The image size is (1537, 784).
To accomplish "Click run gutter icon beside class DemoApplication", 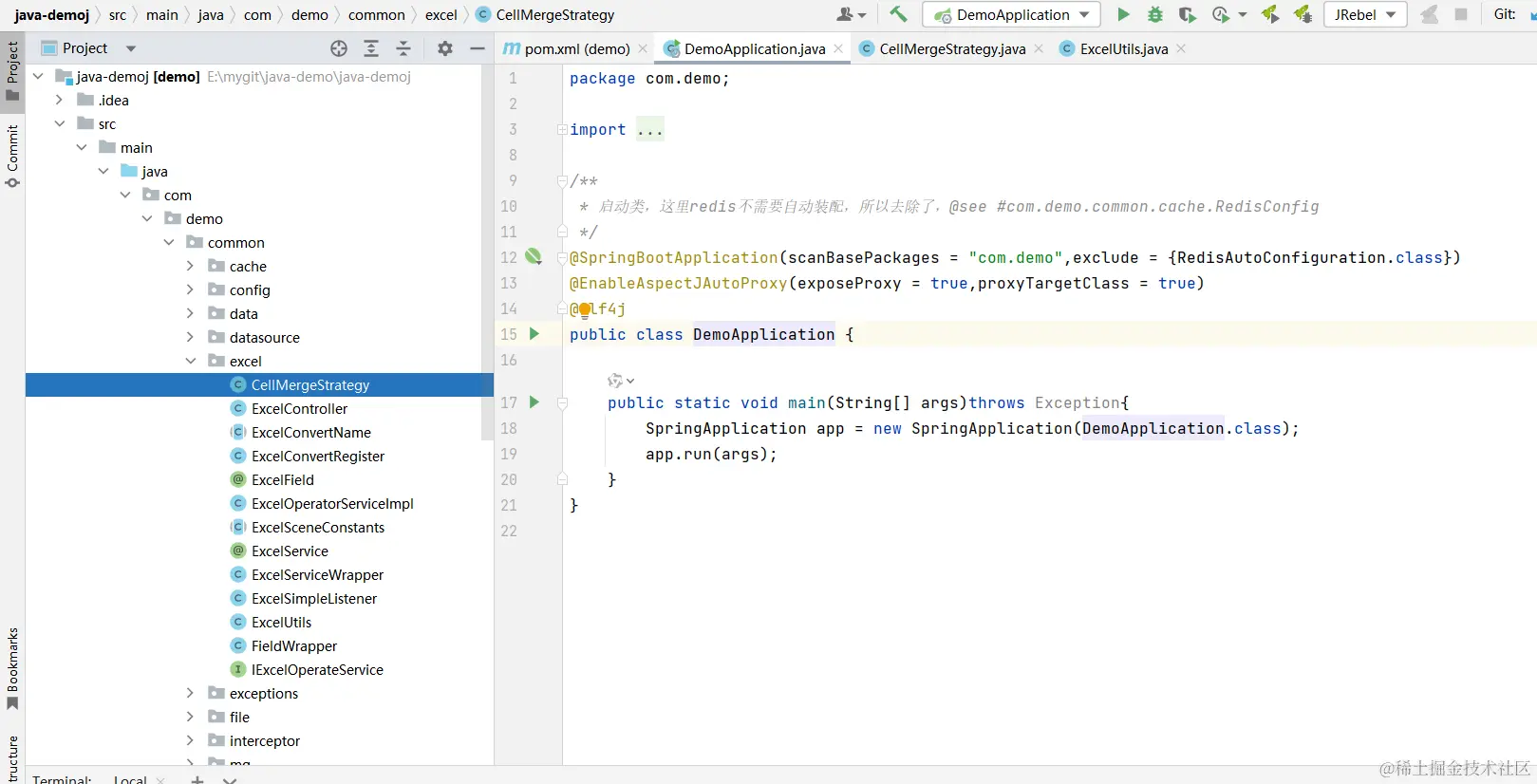I will (x=534, y=334).
